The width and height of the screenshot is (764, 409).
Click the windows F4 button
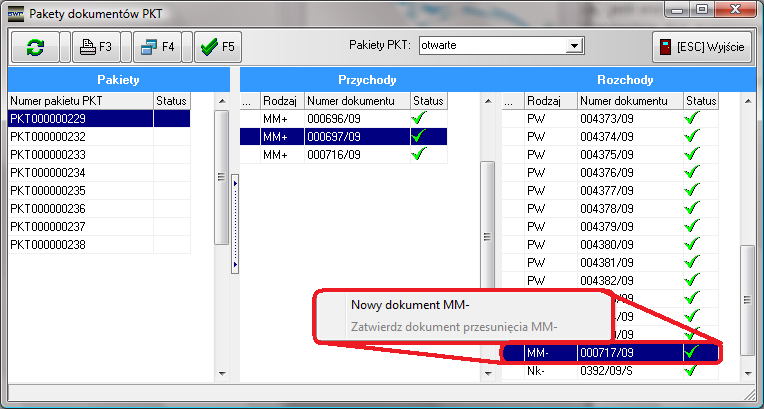(157, 46)
